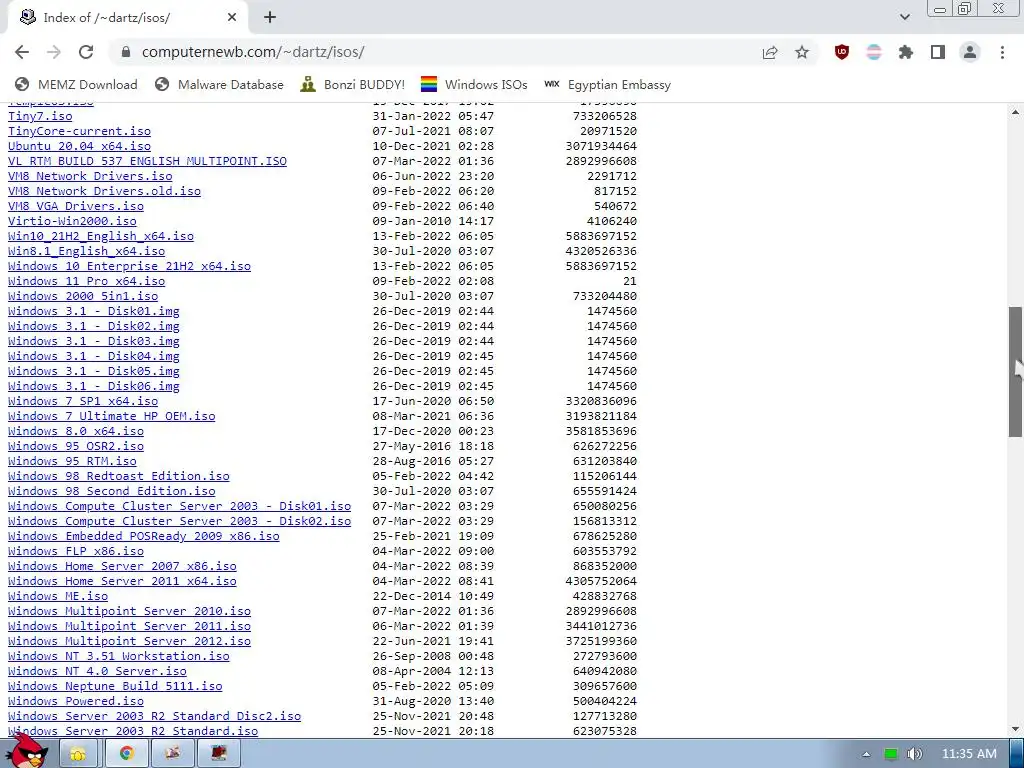Click the padlock site info icon
The image size is (1024, 768).
(126, 52)
